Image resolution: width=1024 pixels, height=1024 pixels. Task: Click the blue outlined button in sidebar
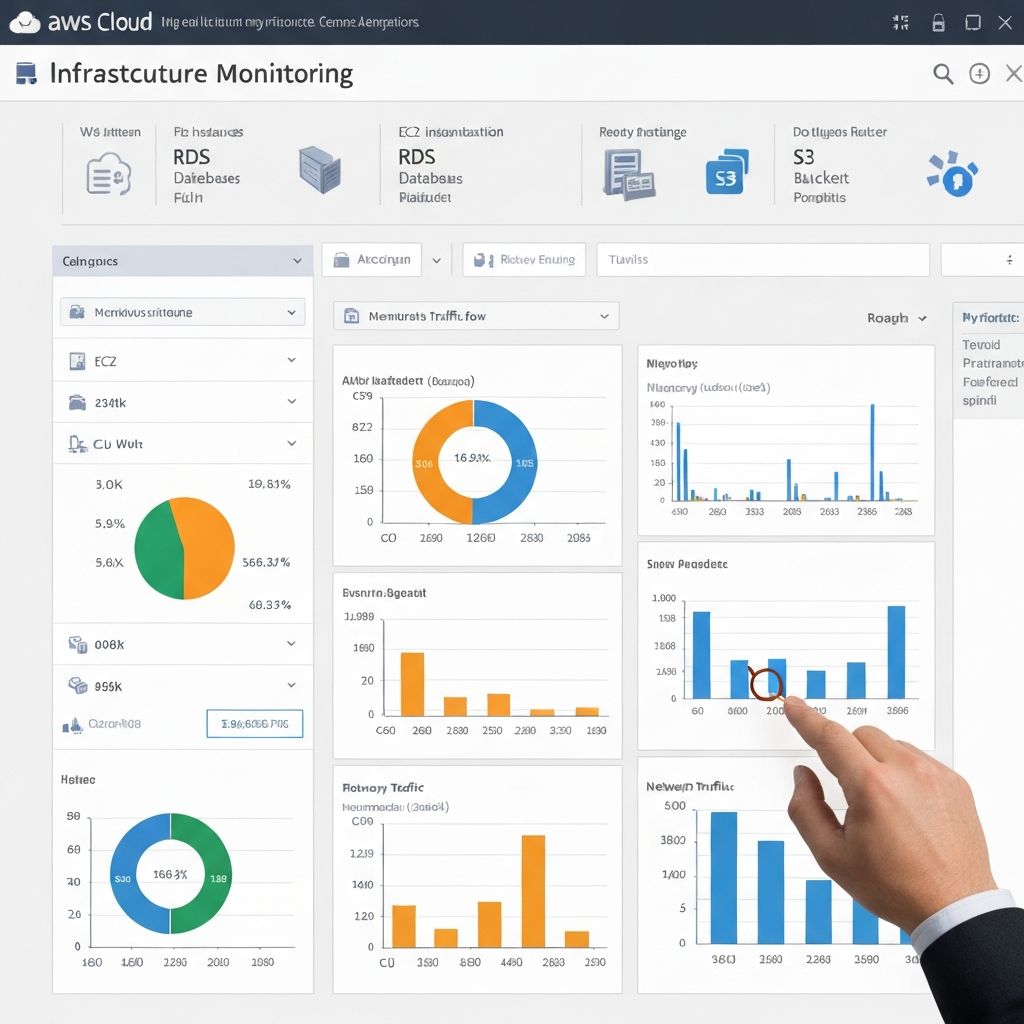pyautogui.click(x=254, y=723)
